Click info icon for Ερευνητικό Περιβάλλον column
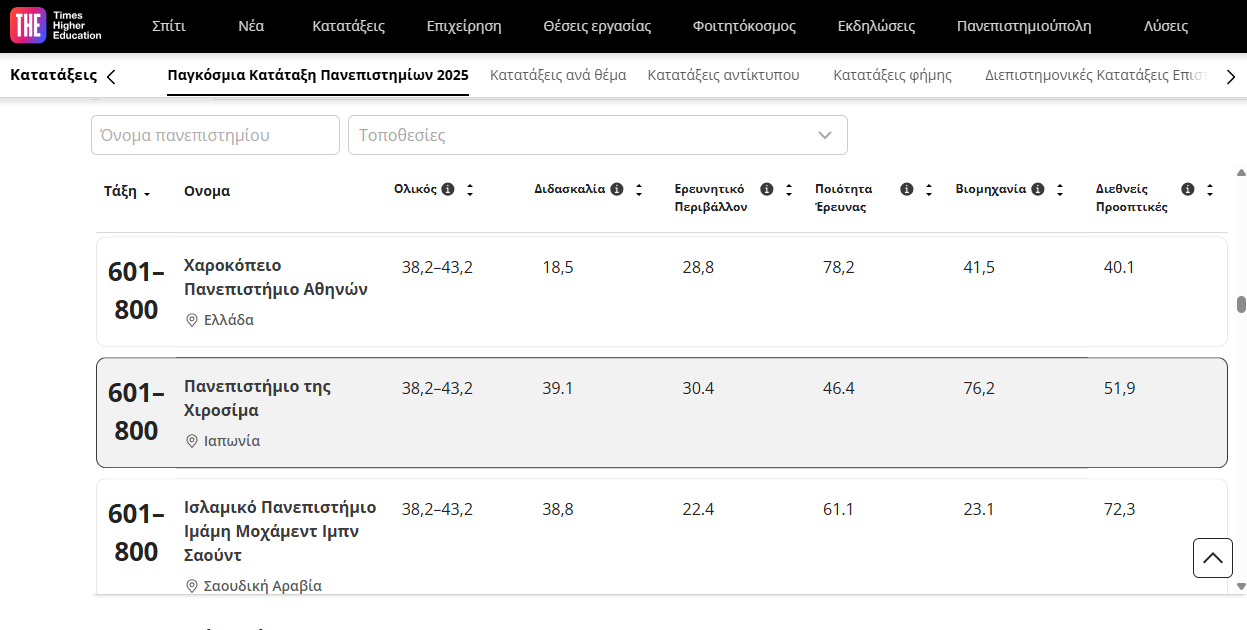 pos(767,189)
